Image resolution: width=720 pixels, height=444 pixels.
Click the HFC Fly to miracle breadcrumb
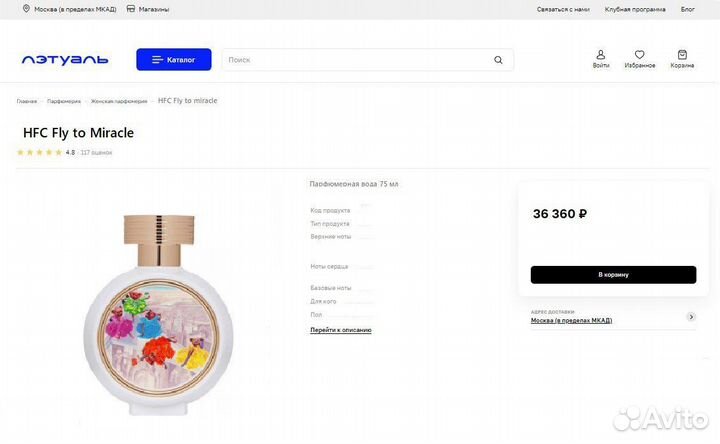187,101
